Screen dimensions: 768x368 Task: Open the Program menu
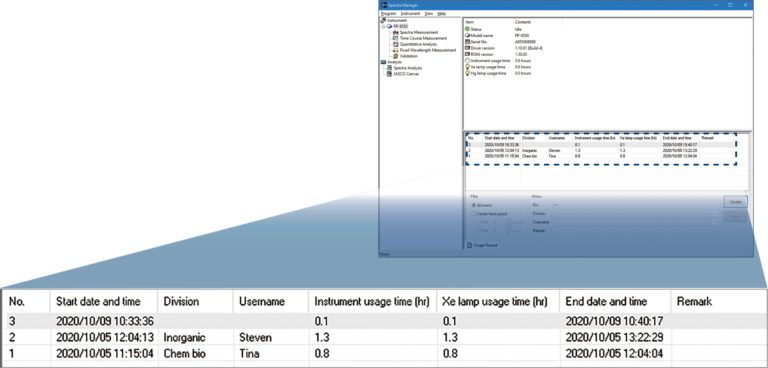pos(388,13)
